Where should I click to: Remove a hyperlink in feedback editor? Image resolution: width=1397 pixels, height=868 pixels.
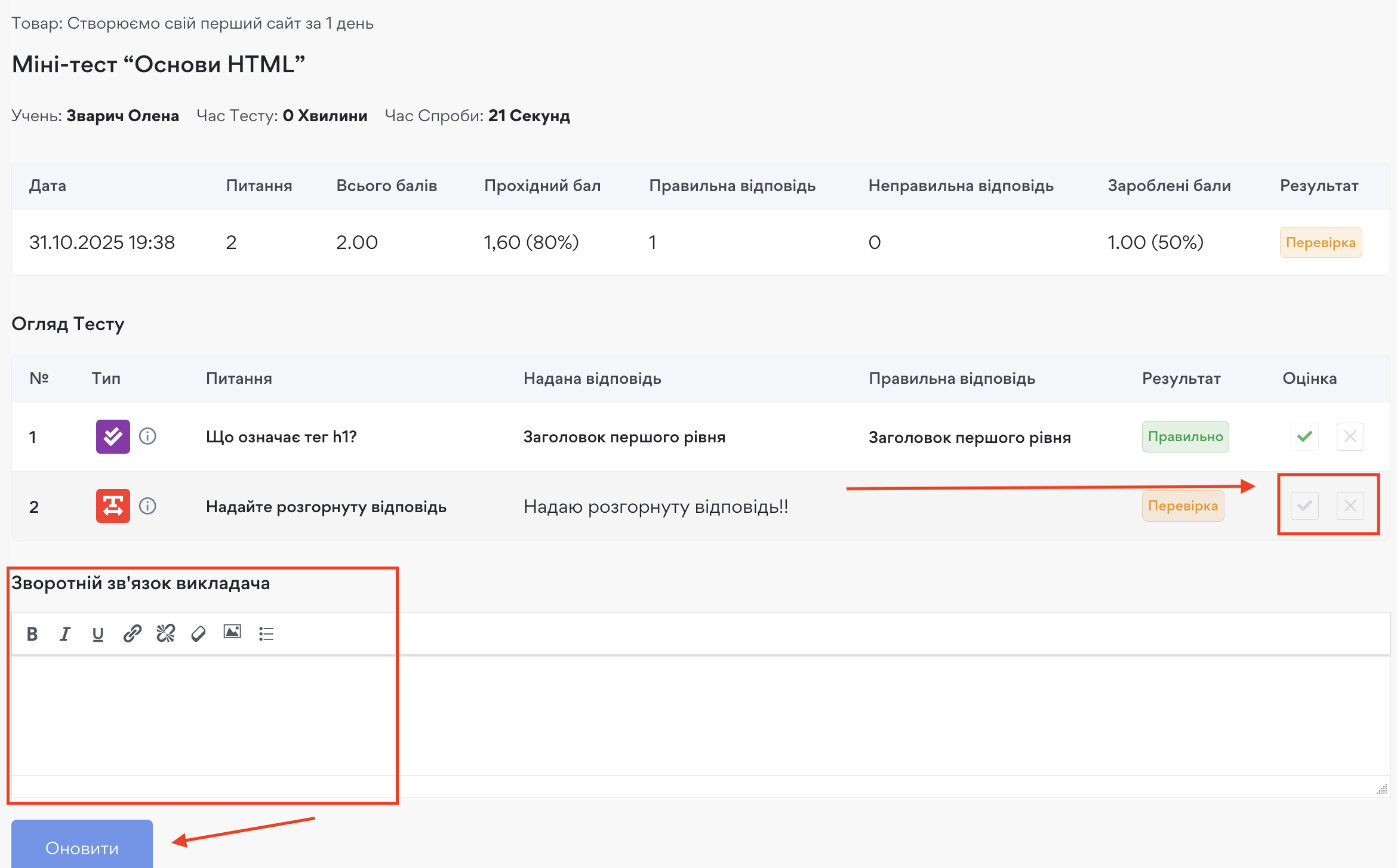[x=165, y=633]
